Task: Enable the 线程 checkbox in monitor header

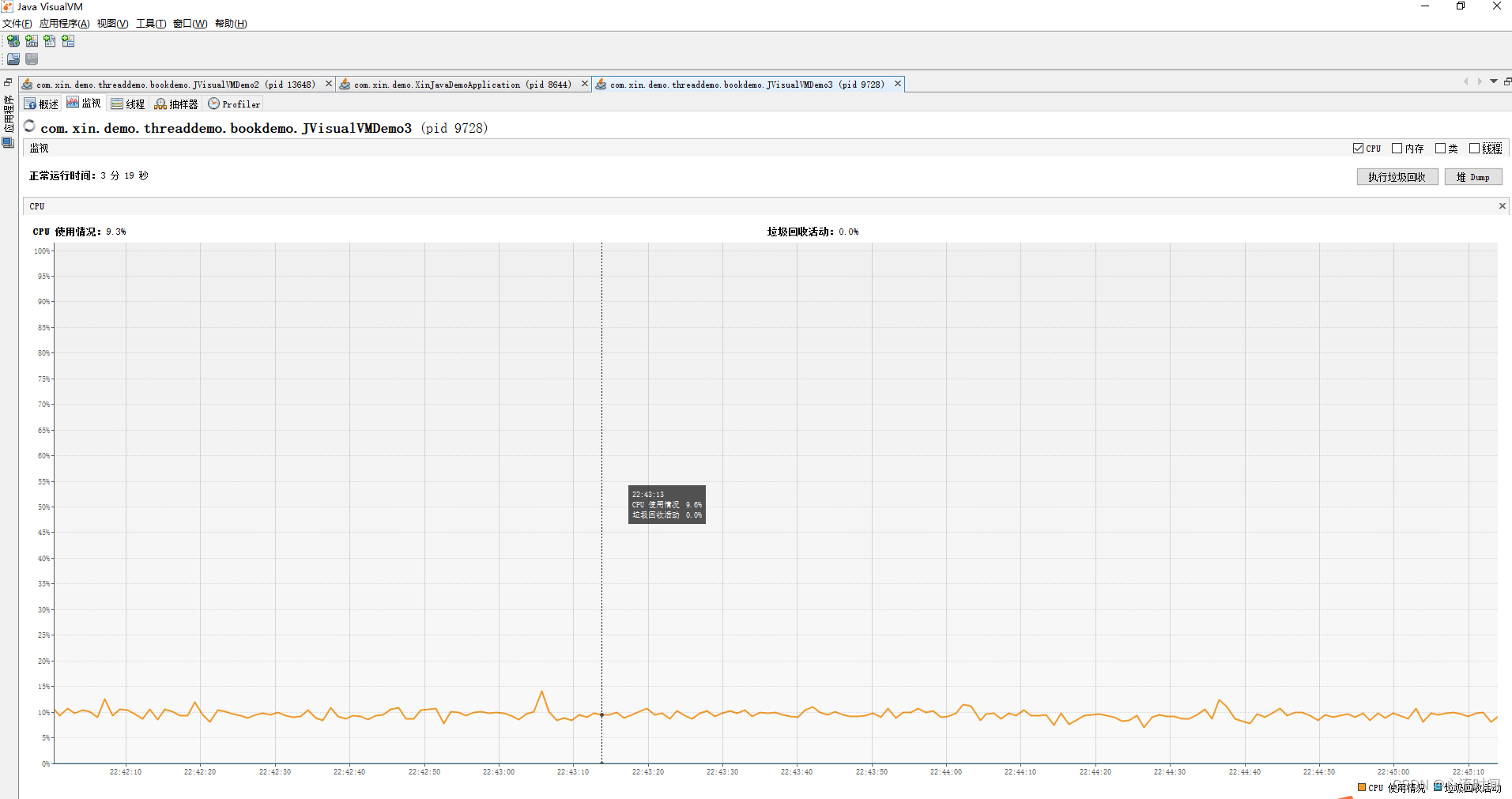Action: click(1474, 149)
